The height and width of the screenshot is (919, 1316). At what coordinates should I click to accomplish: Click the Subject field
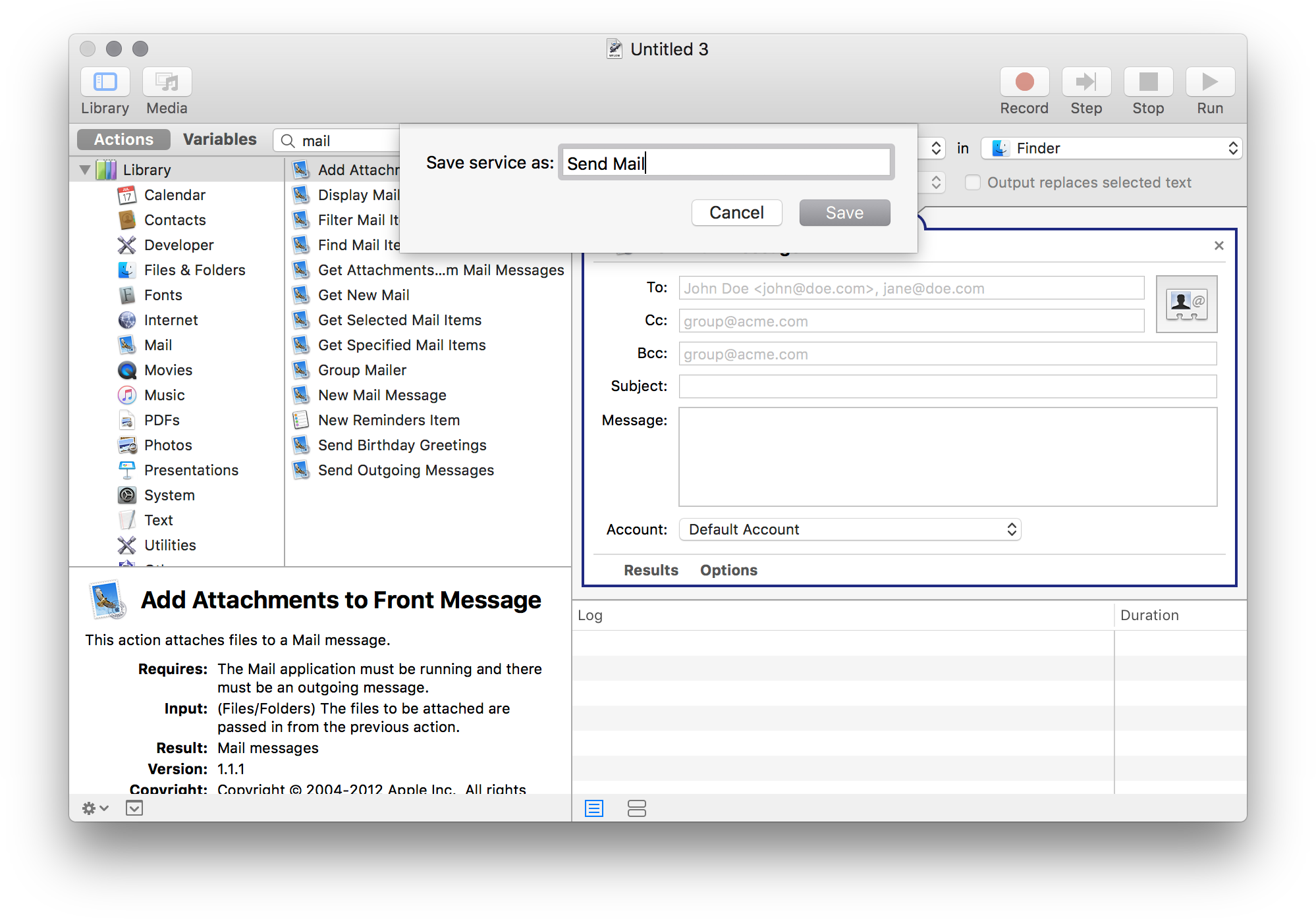[948, 386]
